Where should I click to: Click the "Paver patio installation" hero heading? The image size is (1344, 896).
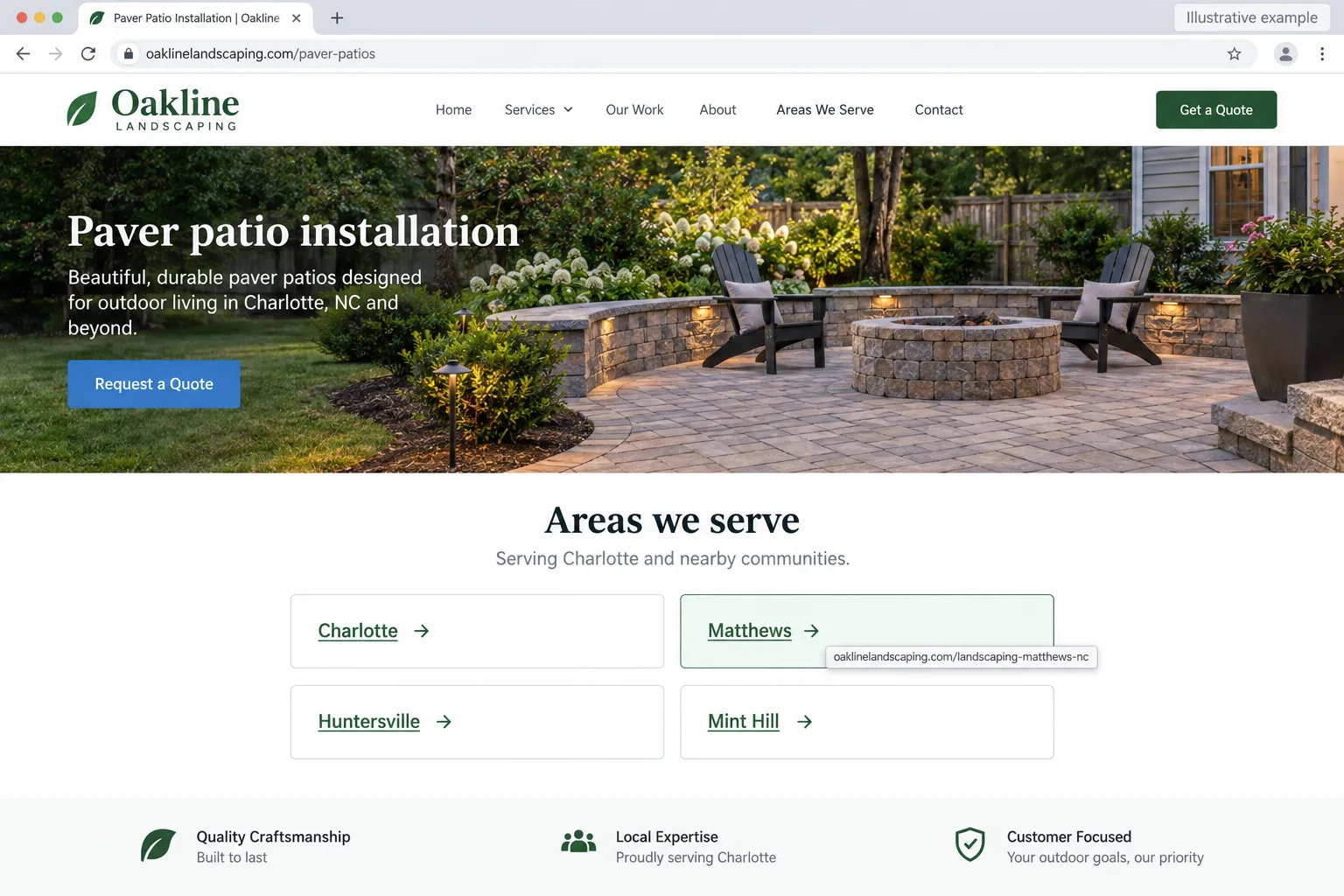294,231
